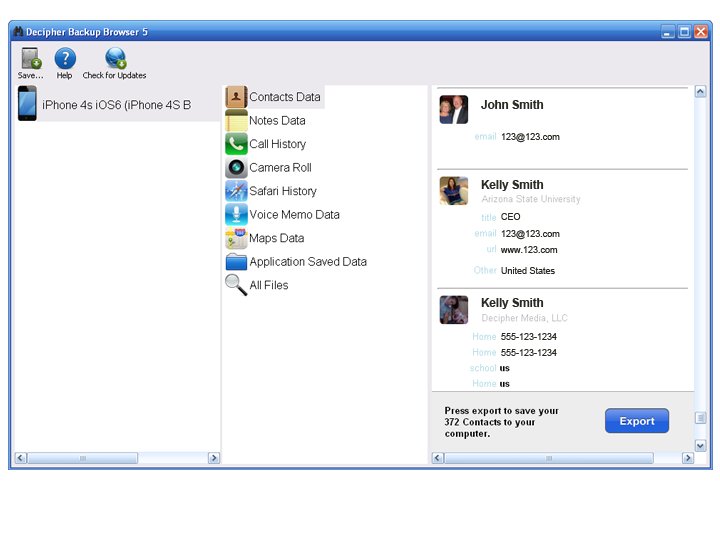Click the blue Export button
720x536 pixels.
coord(636,421)
